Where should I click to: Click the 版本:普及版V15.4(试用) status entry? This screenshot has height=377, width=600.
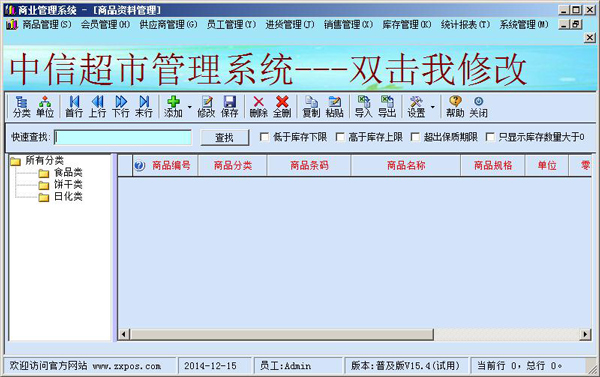[x=405, y=366]
